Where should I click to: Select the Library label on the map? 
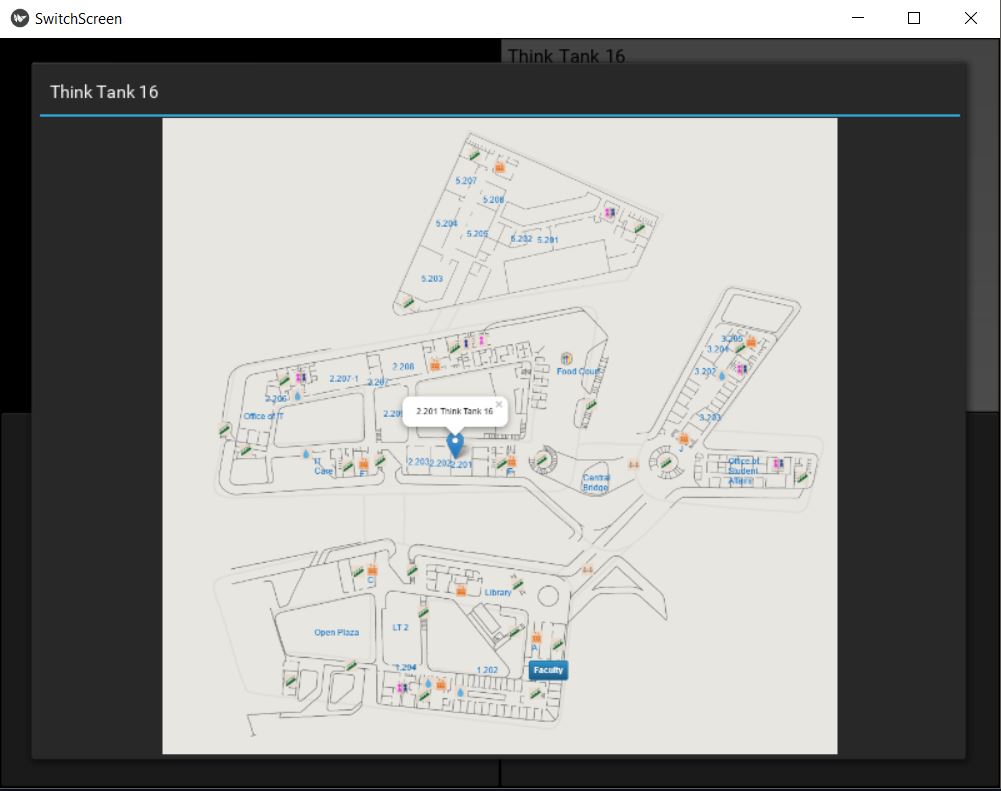[x=497, y=593]
